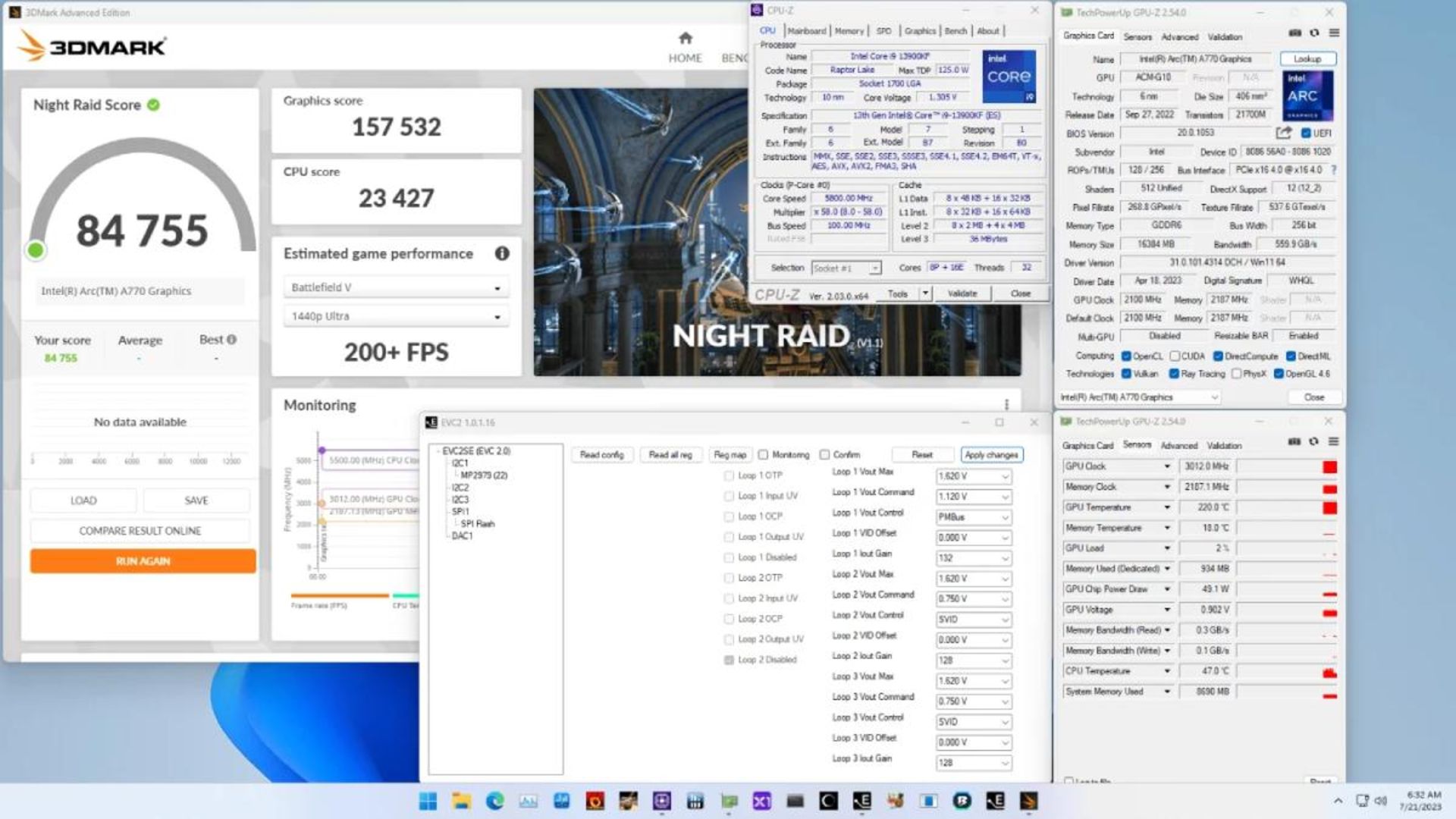Open Loop 2 Vout Control SVID dropdown
1456x819 pixels.
click(974, 620)
